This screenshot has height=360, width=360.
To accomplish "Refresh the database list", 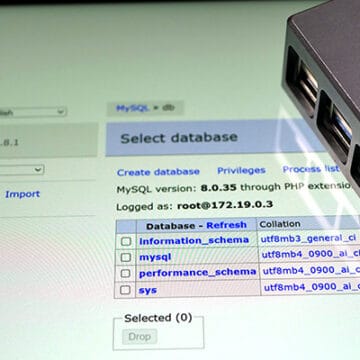I will 226,225.
